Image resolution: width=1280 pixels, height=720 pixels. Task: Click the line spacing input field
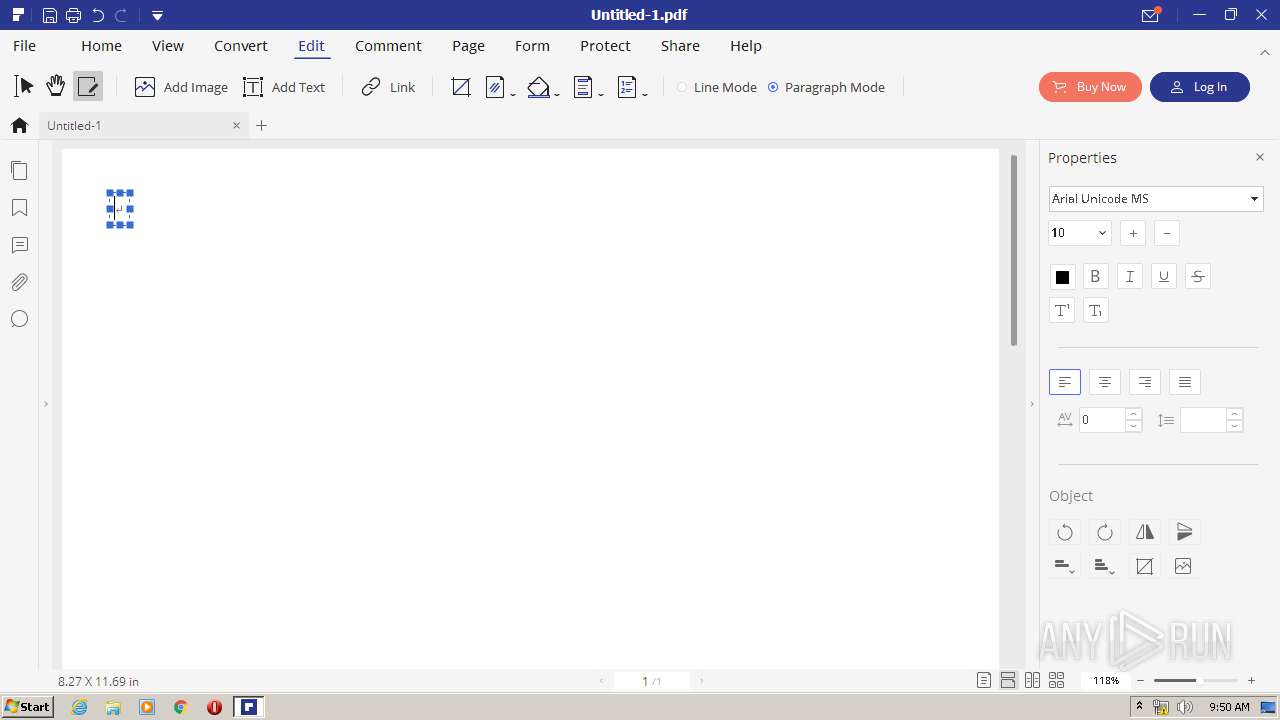[x=1203, y=420]
